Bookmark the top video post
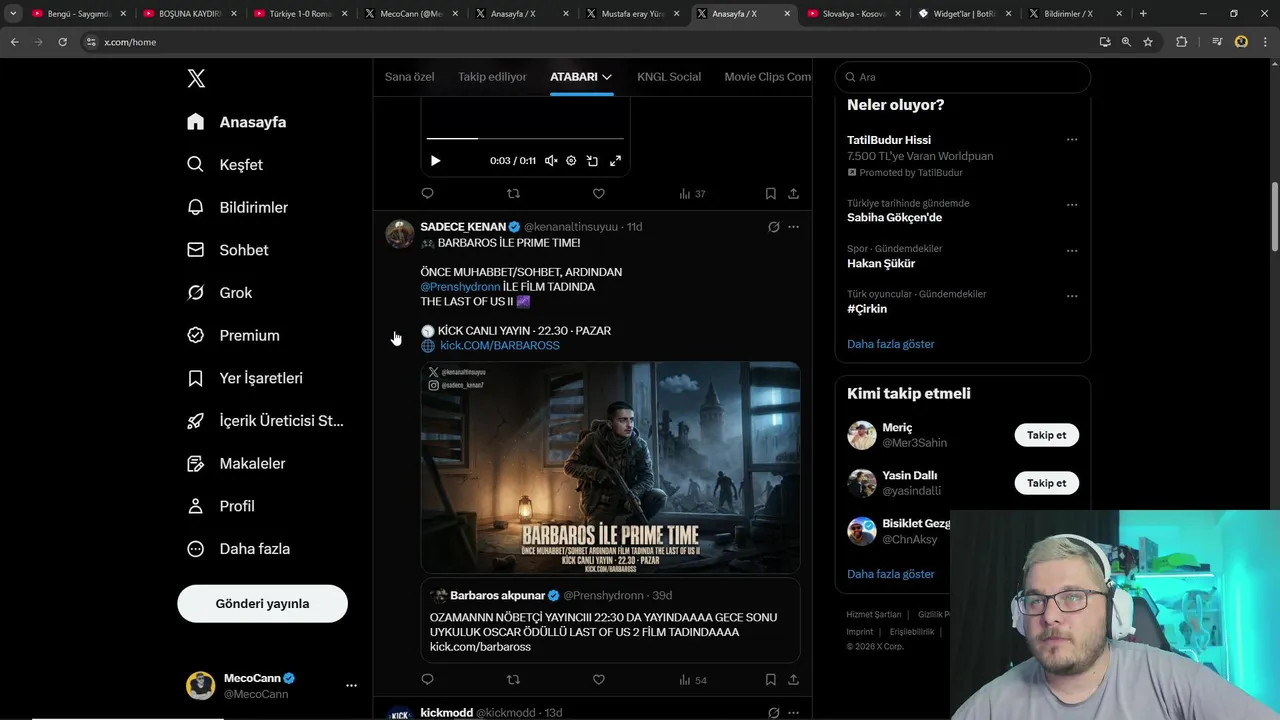This screenshot has width=1280, height=720. click(770, 194)
